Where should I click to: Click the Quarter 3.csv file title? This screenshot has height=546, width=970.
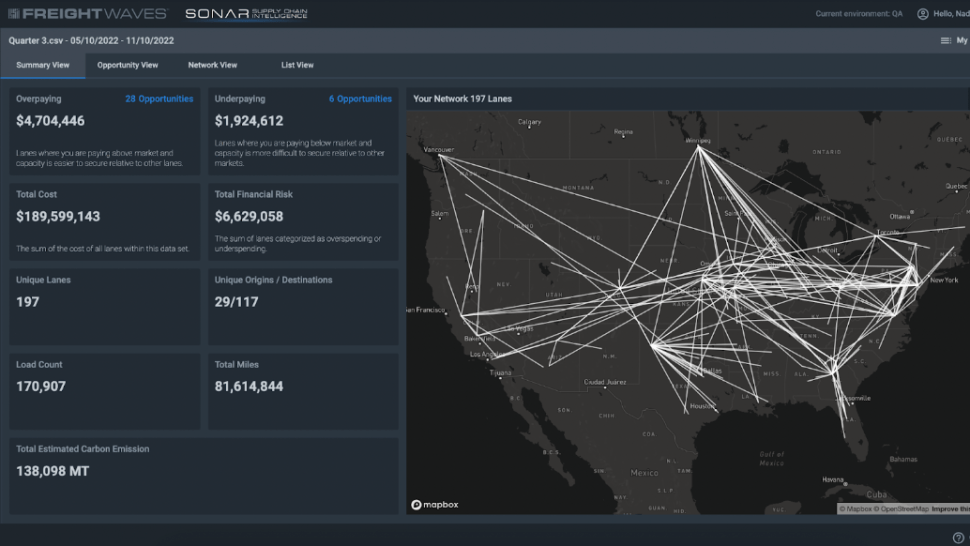click(91, 41)
